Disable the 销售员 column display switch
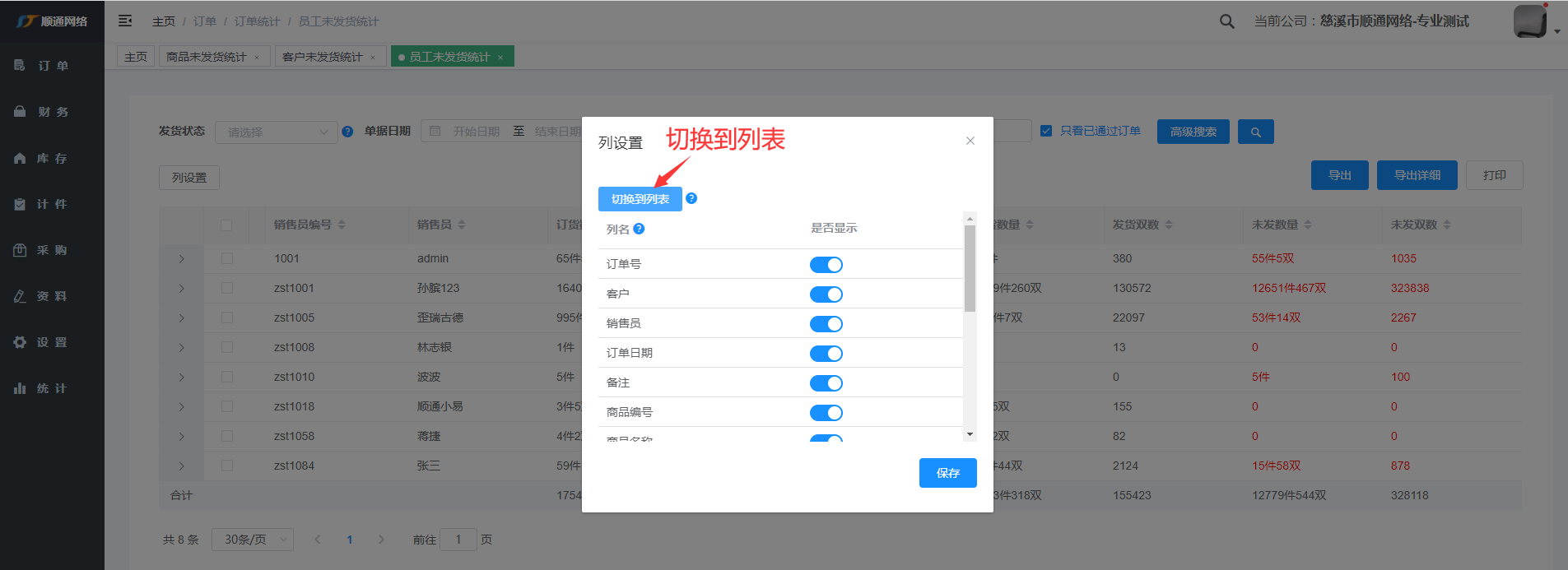This screenshot has width=1568, height=570. coord(826,324)
